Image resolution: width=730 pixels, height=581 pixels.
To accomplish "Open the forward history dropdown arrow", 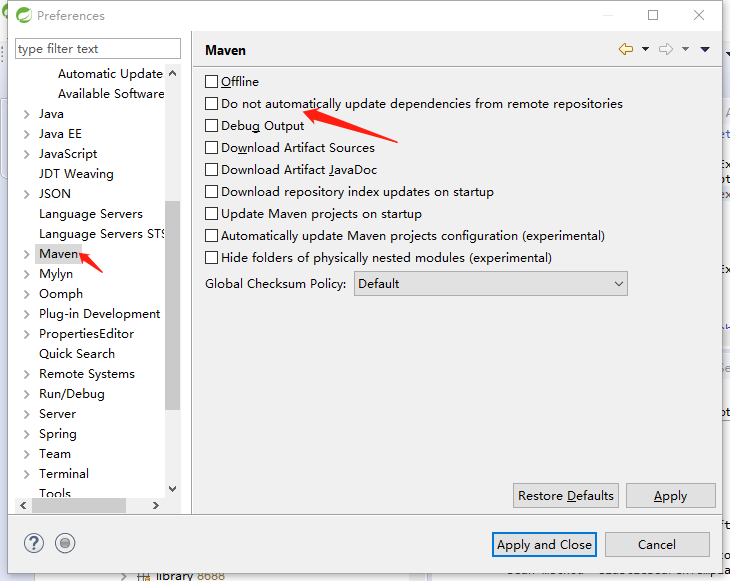I will pos(685,49).
